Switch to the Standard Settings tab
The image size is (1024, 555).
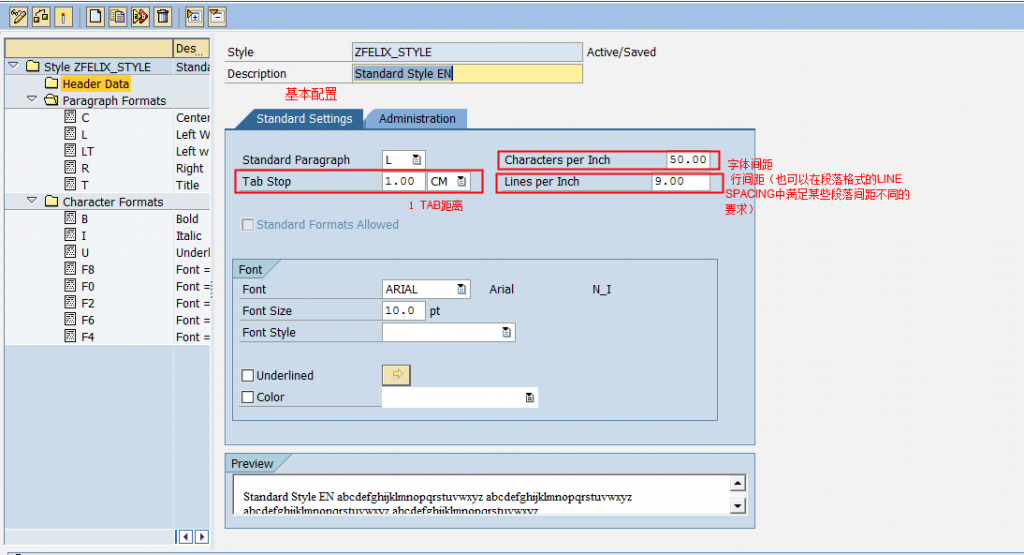304,119
